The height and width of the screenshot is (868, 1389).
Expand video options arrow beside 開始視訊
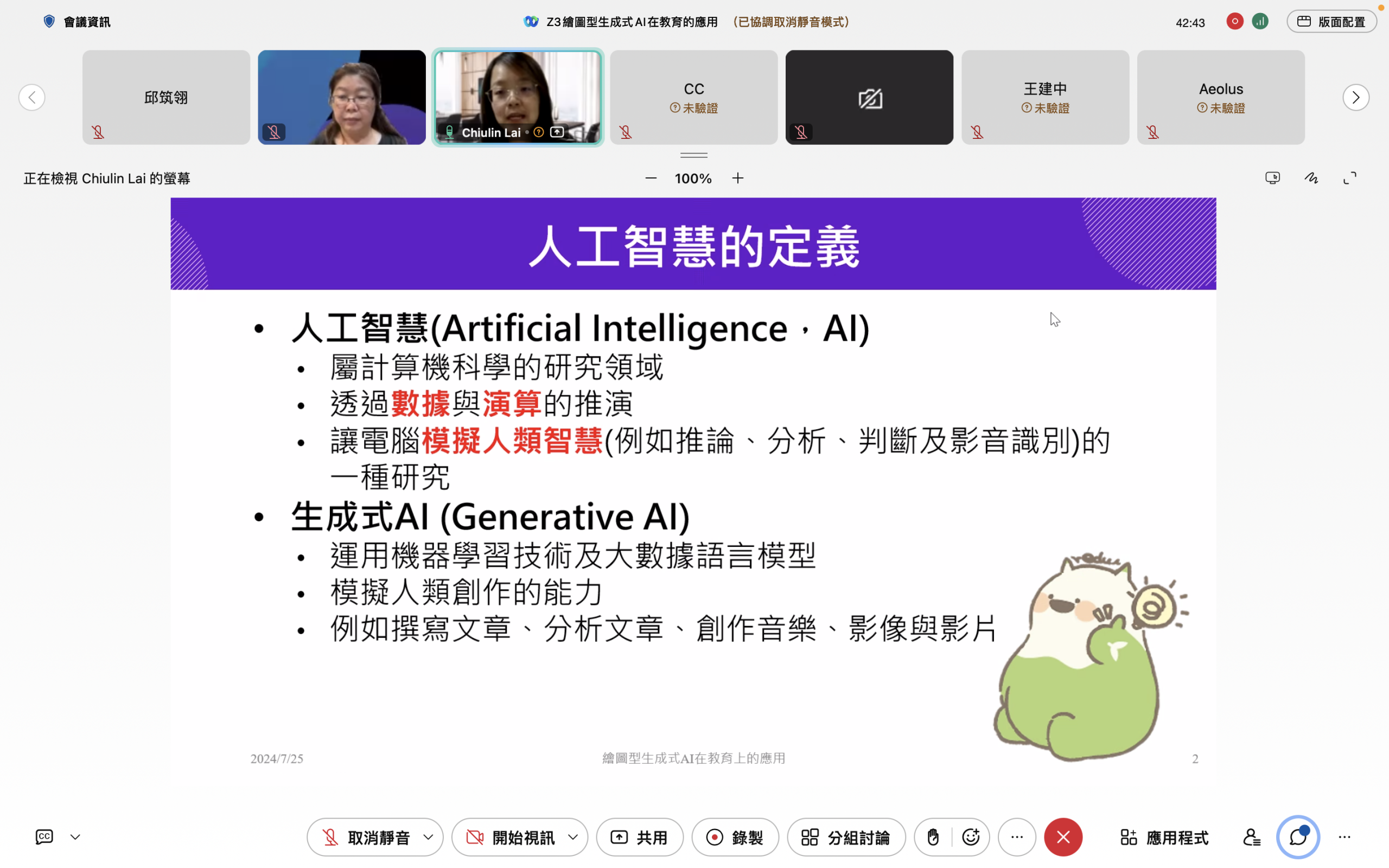574,837
